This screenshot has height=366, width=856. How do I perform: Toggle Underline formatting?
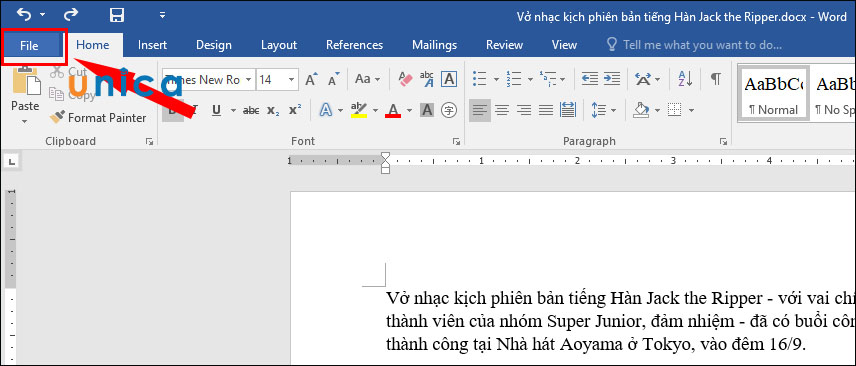(216, 110)
